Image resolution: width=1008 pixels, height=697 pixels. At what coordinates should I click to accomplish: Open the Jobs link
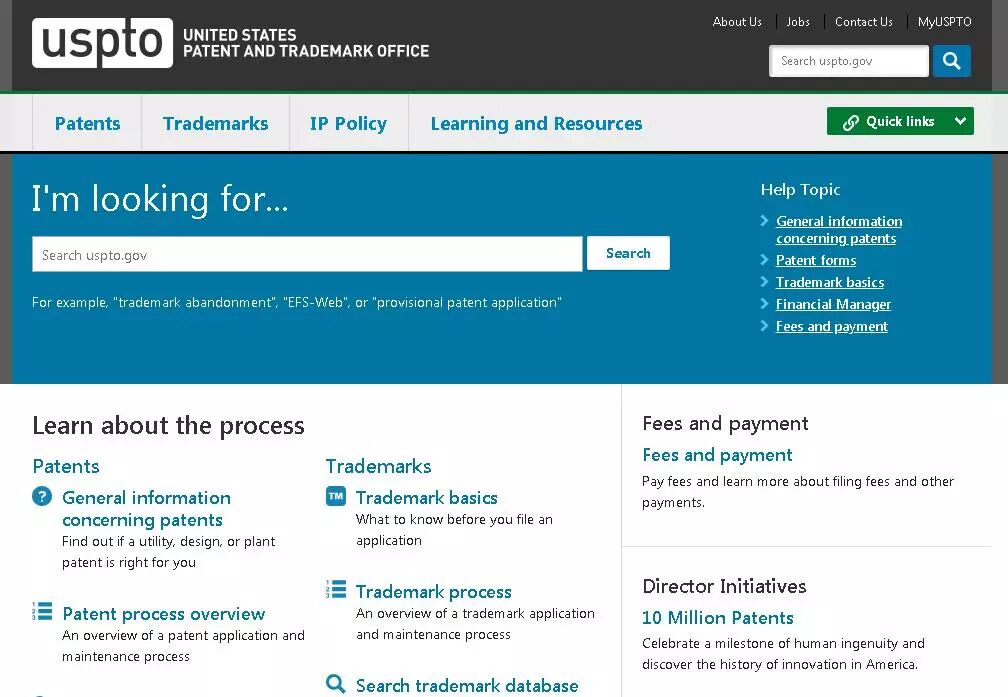(798, 22)
